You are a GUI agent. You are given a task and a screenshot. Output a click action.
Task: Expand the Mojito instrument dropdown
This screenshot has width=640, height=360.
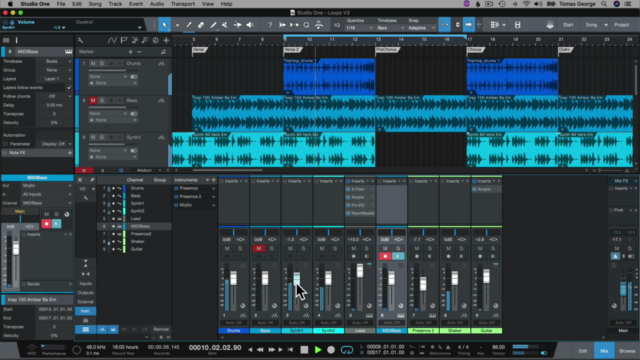[213, 205]
